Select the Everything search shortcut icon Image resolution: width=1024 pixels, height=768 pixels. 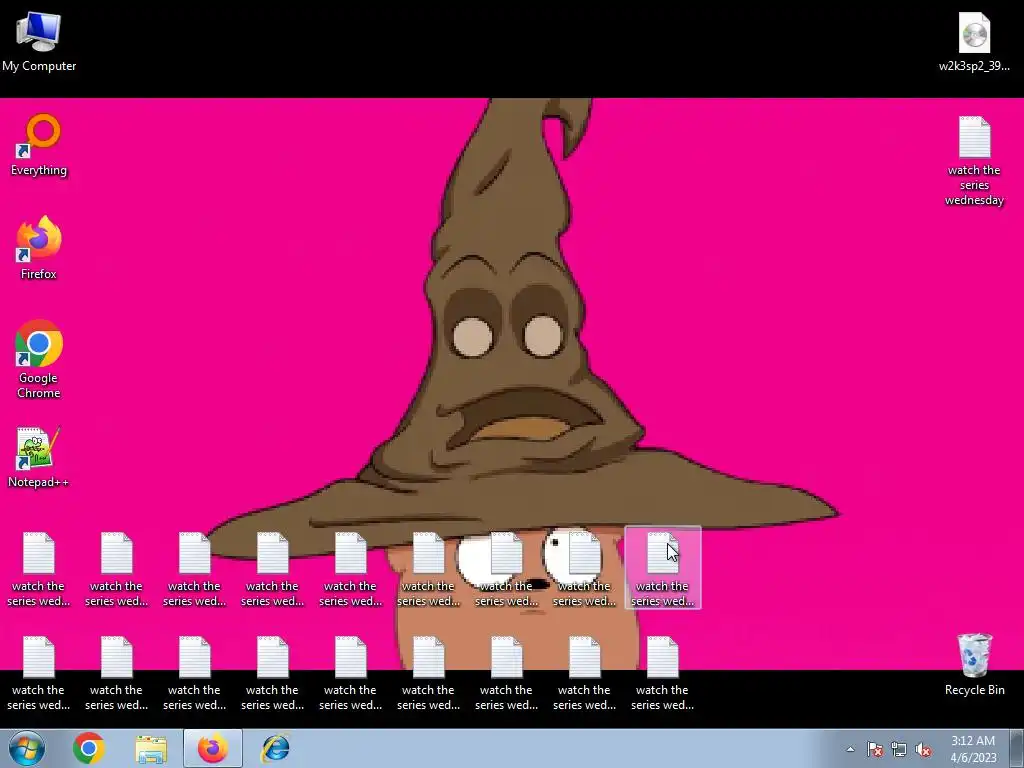coord(39,145)
